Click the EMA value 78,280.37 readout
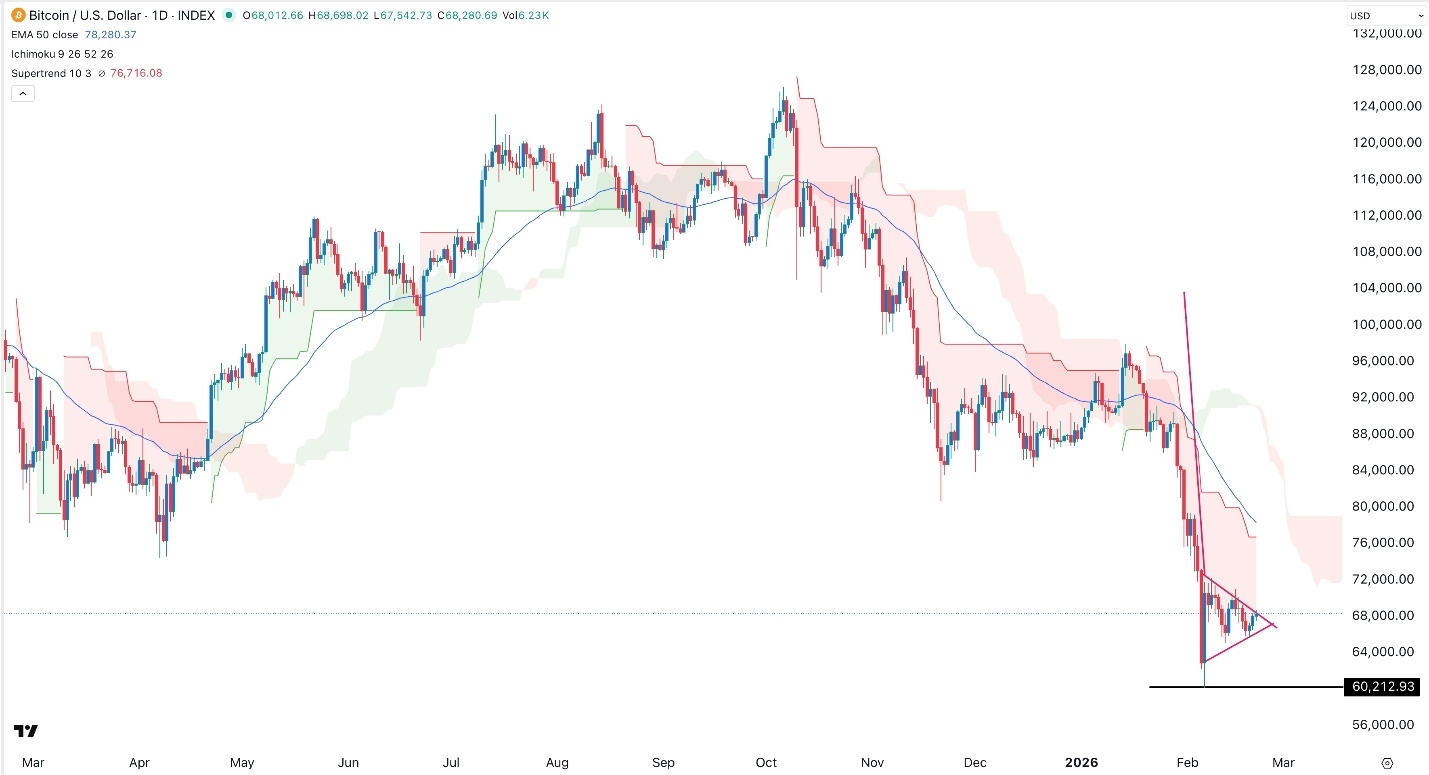Viewport: 1429px width, 775px height. (x=110, y=34)
